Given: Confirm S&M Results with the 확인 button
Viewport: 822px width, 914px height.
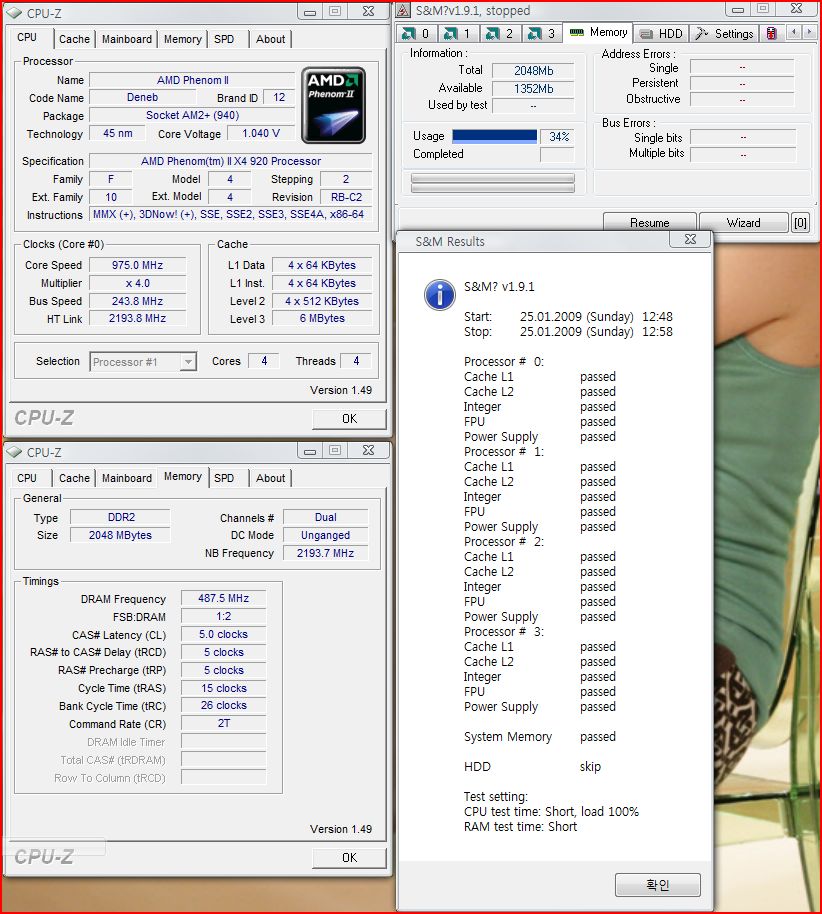Looking at the screenshot, I should [658, 885].
